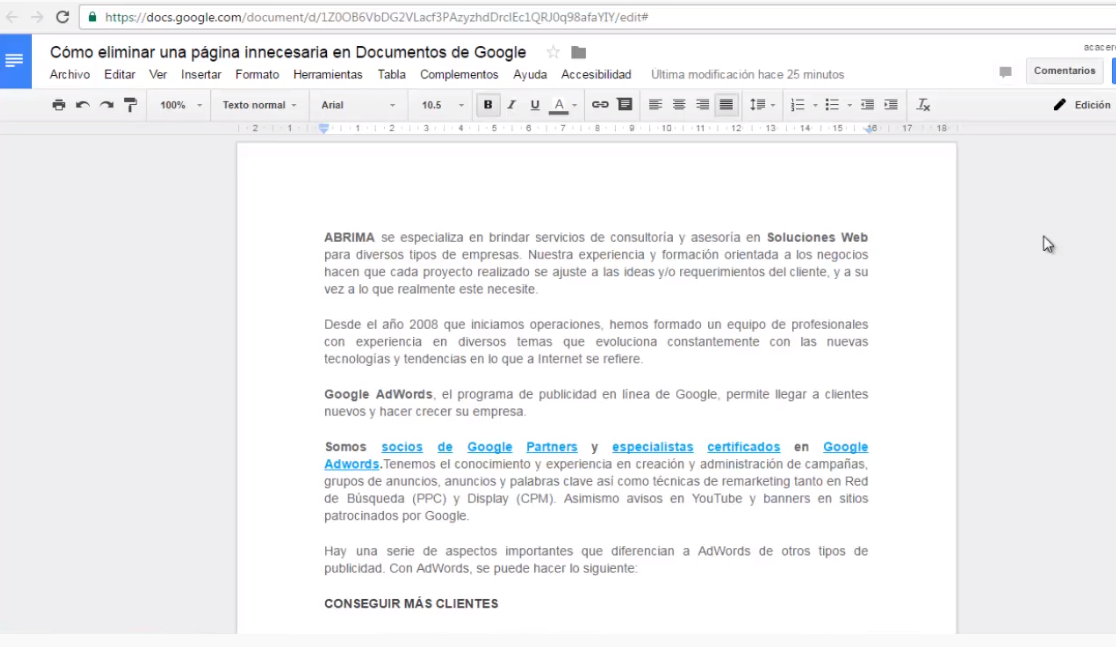Decrease the paragraph indent
The width and height of the screenshot is (1116, 647).
867,105
